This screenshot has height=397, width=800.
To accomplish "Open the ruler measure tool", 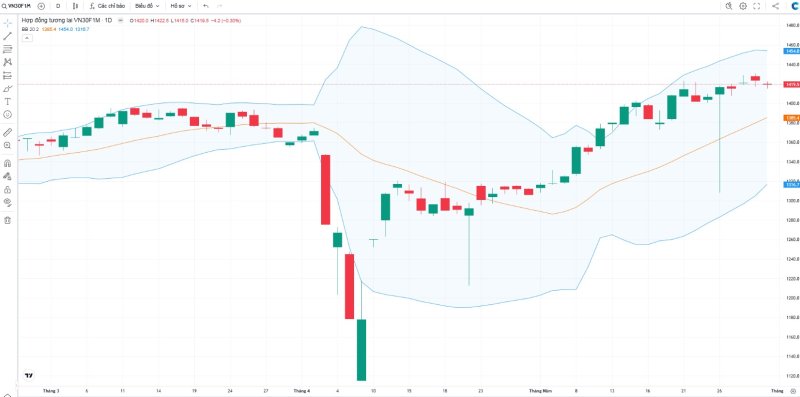I will (x=8, y=132).
